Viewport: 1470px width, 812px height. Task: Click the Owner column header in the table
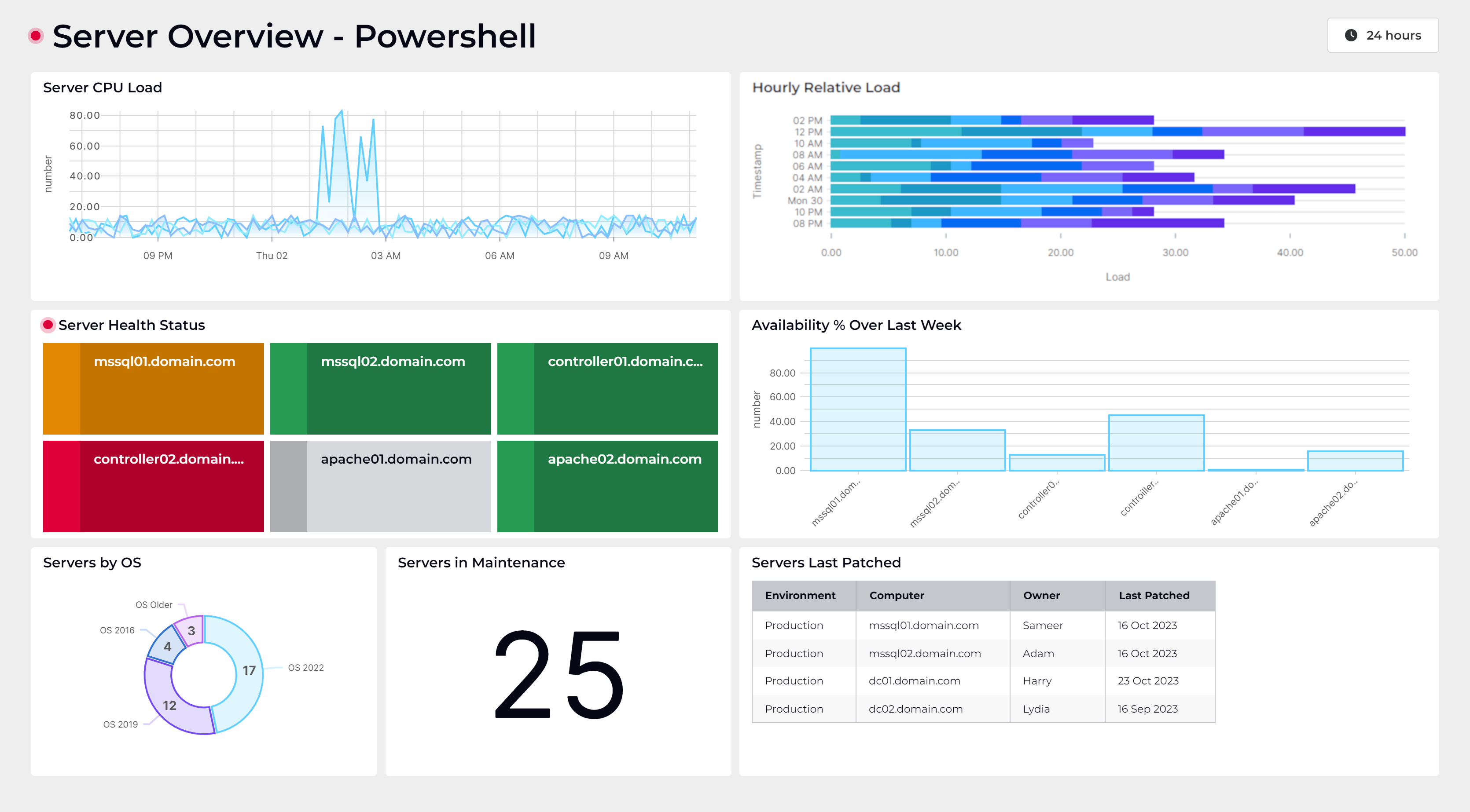(x=1041, y=595)
